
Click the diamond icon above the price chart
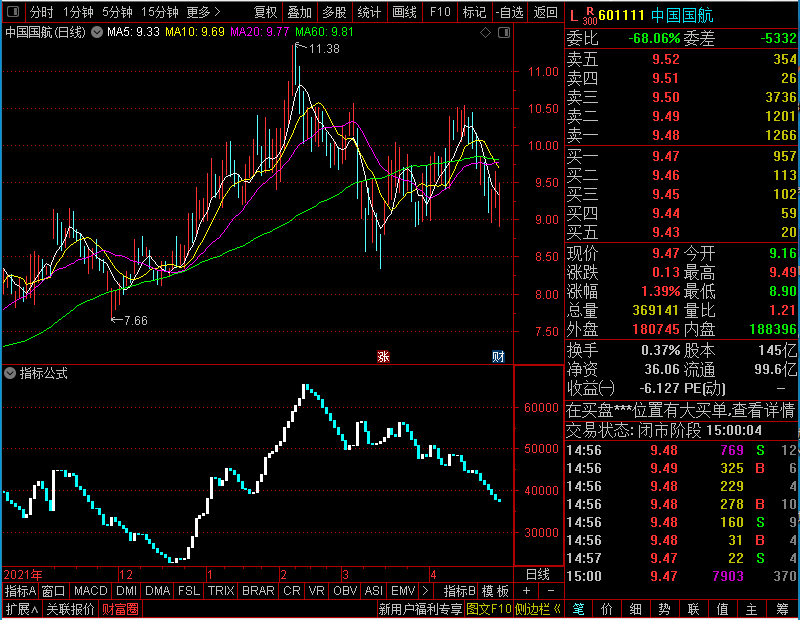pyautogui.click(x=486, y=33)
